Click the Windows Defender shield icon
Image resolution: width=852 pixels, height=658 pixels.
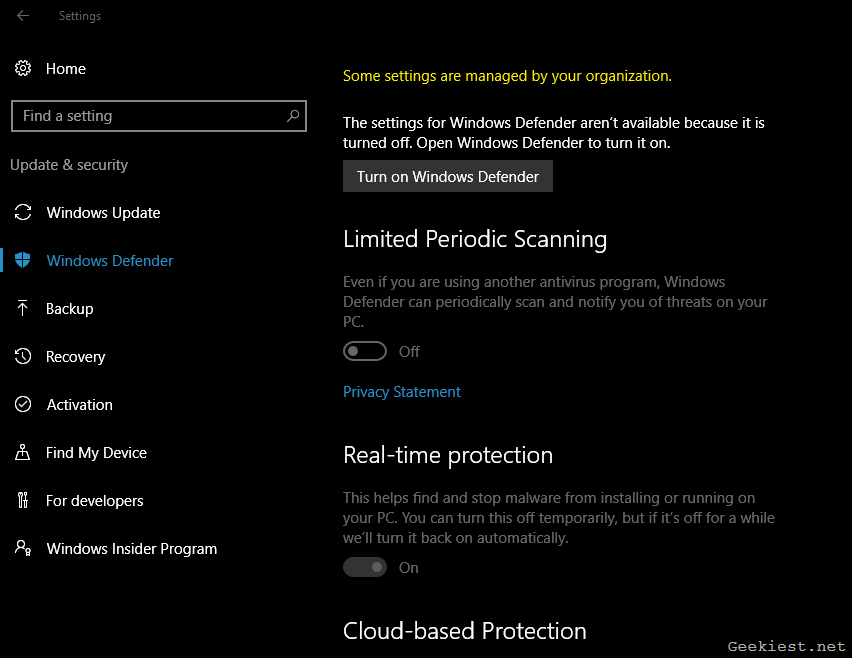coord(23,261)
